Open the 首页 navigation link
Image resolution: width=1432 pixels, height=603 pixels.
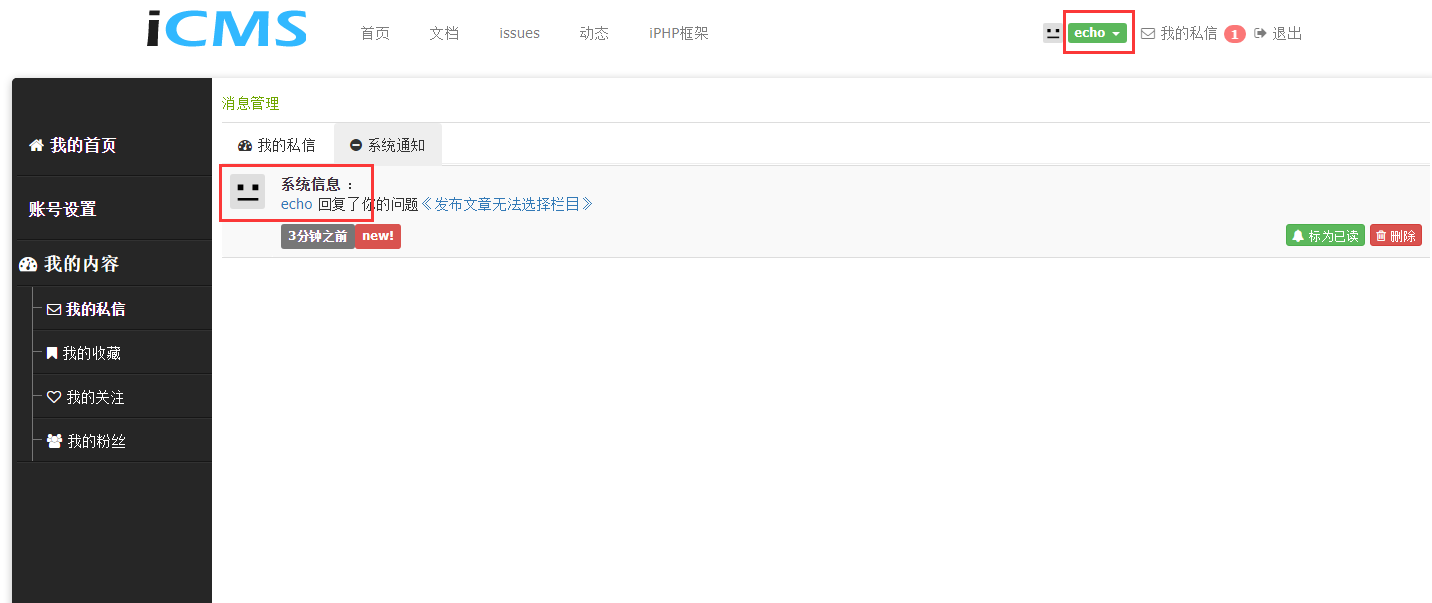375,33
